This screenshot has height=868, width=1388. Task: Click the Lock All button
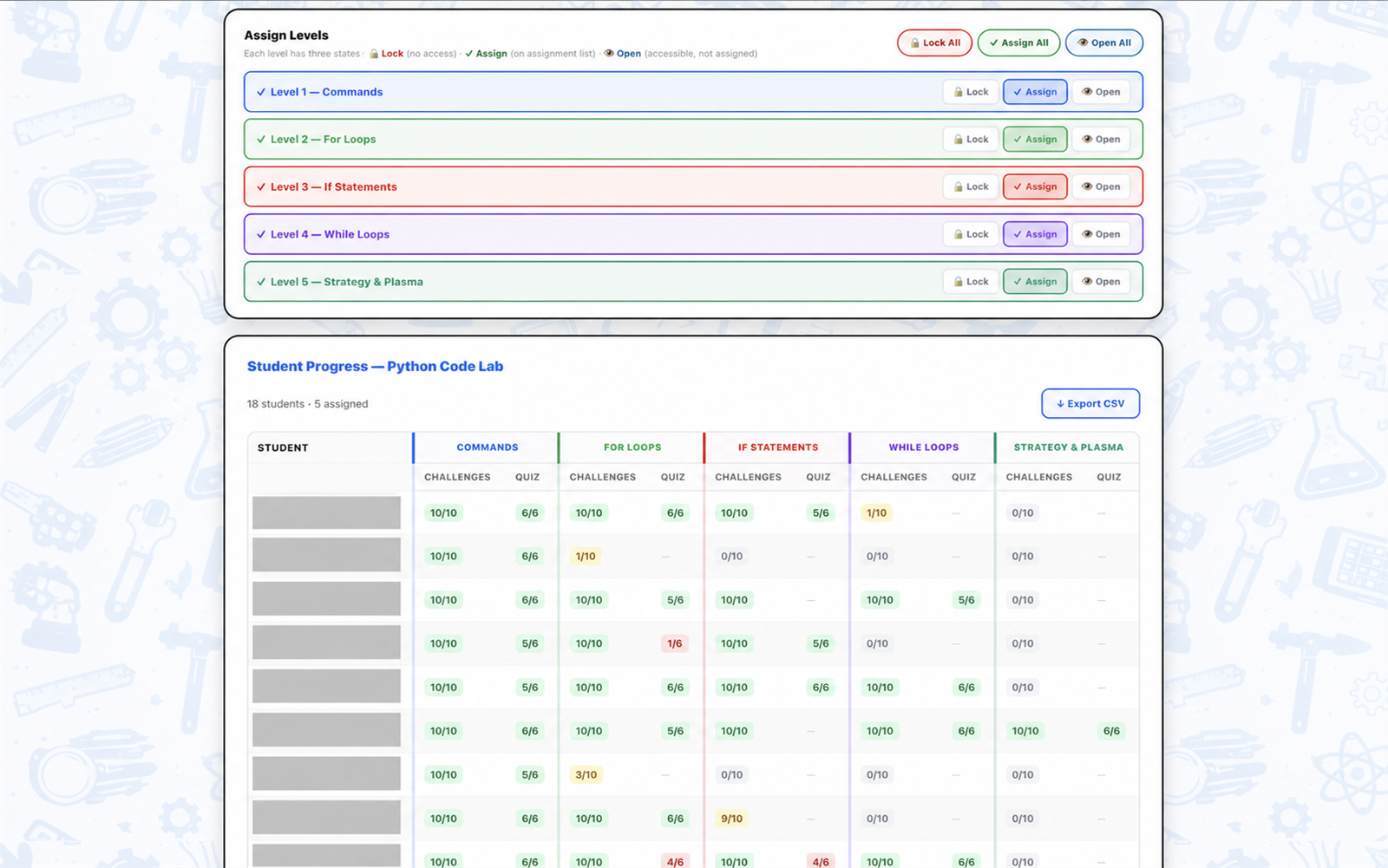click(934, 42)
